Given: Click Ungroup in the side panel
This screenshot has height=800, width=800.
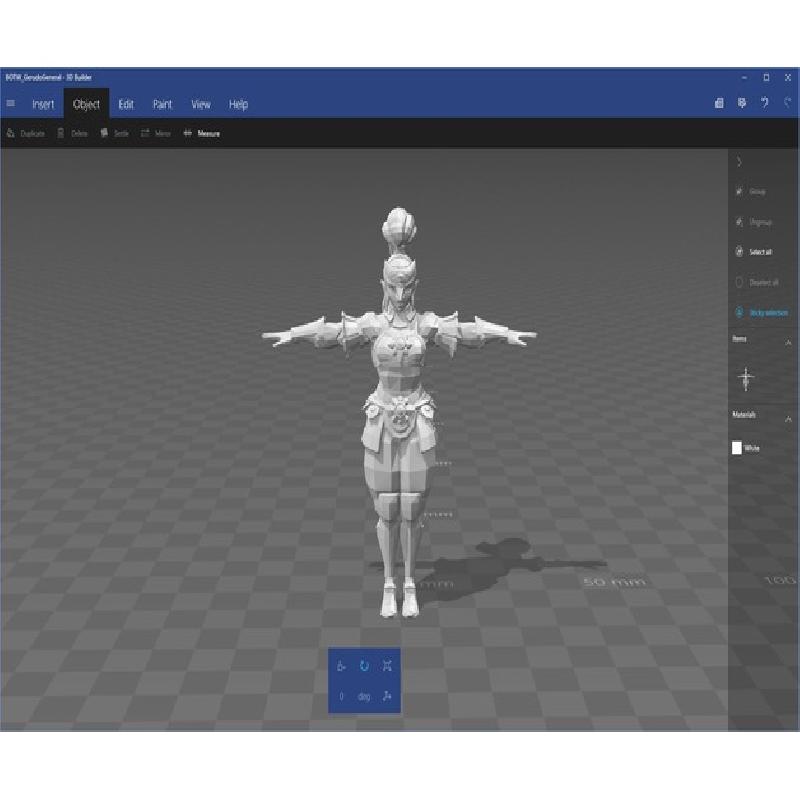Looking at the screenshot, I should 754,222.
